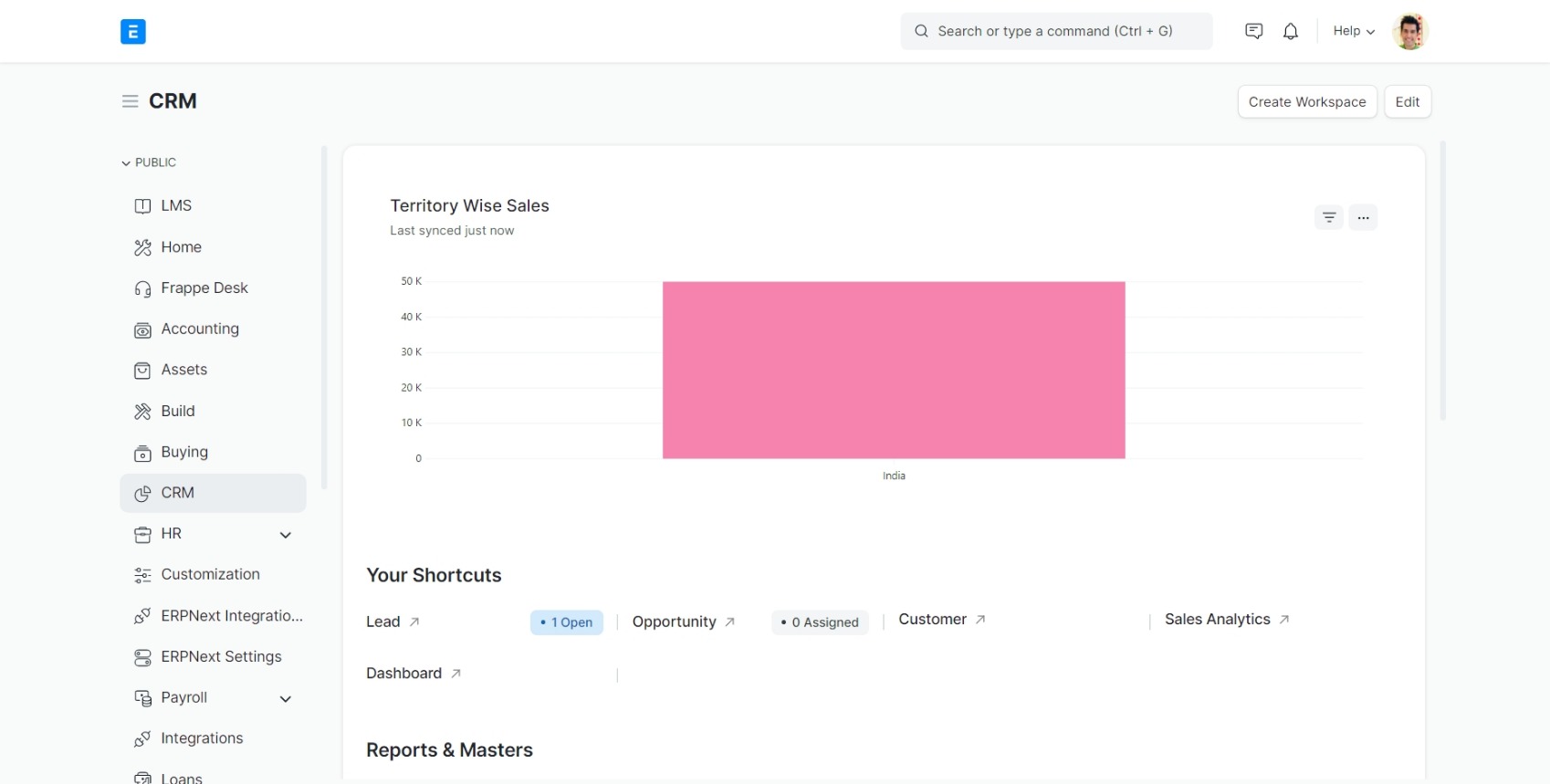Viewport: 1550px width, 784px height.
Task: Open the Opportunity shortcut
Action: tap(674, 622)
